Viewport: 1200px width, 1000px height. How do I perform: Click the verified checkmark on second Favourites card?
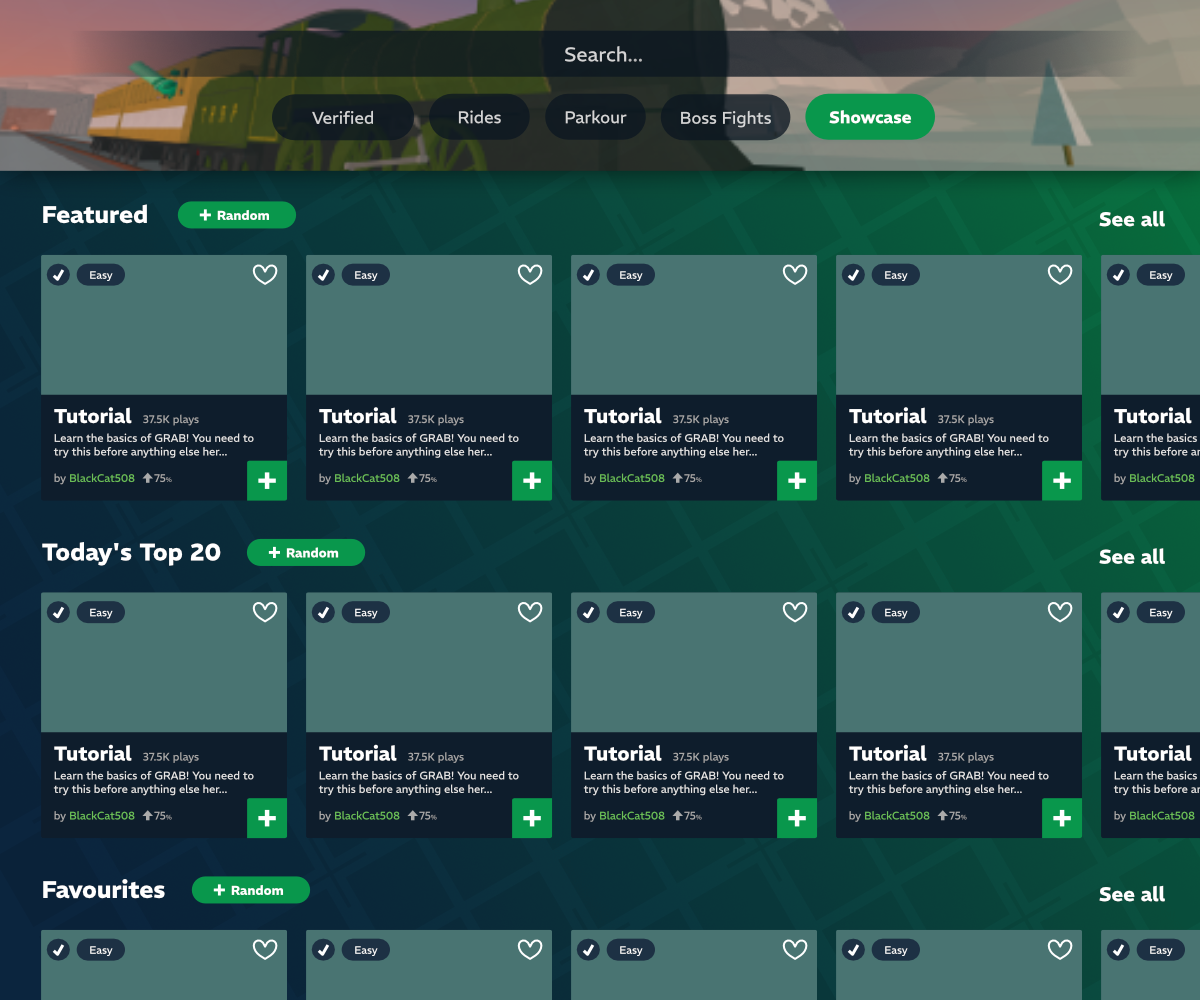(x=324, y=950)
